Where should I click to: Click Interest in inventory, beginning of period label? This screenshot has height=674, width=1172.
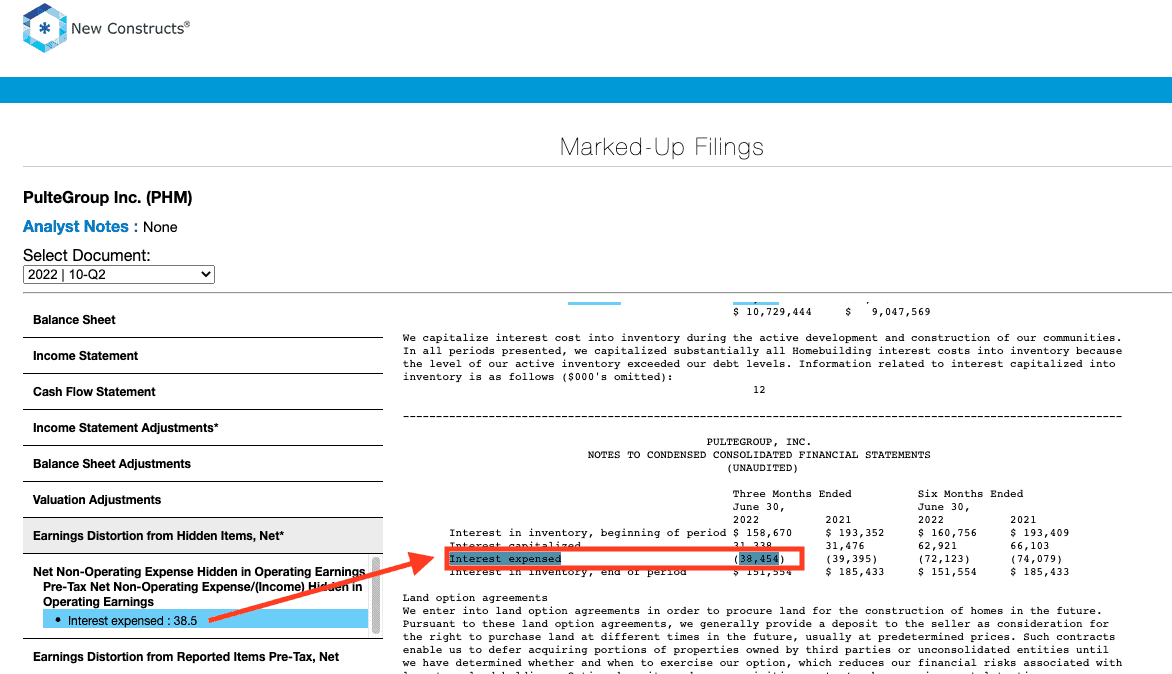click(x=587, y=533)
